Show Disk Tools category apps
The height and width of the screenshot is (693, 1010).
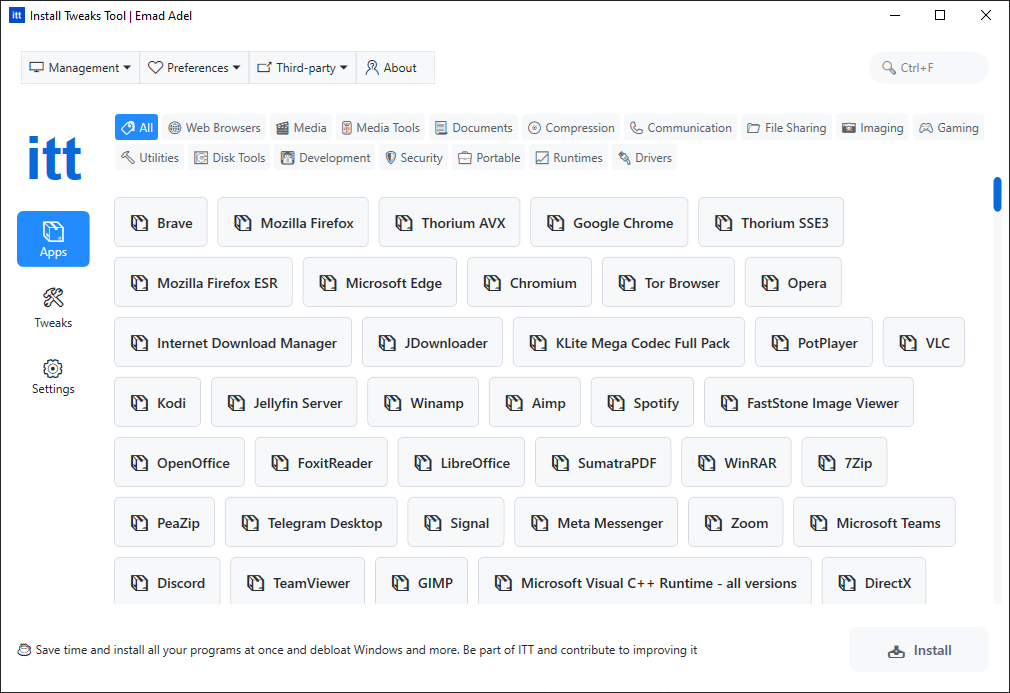[230, 158]
